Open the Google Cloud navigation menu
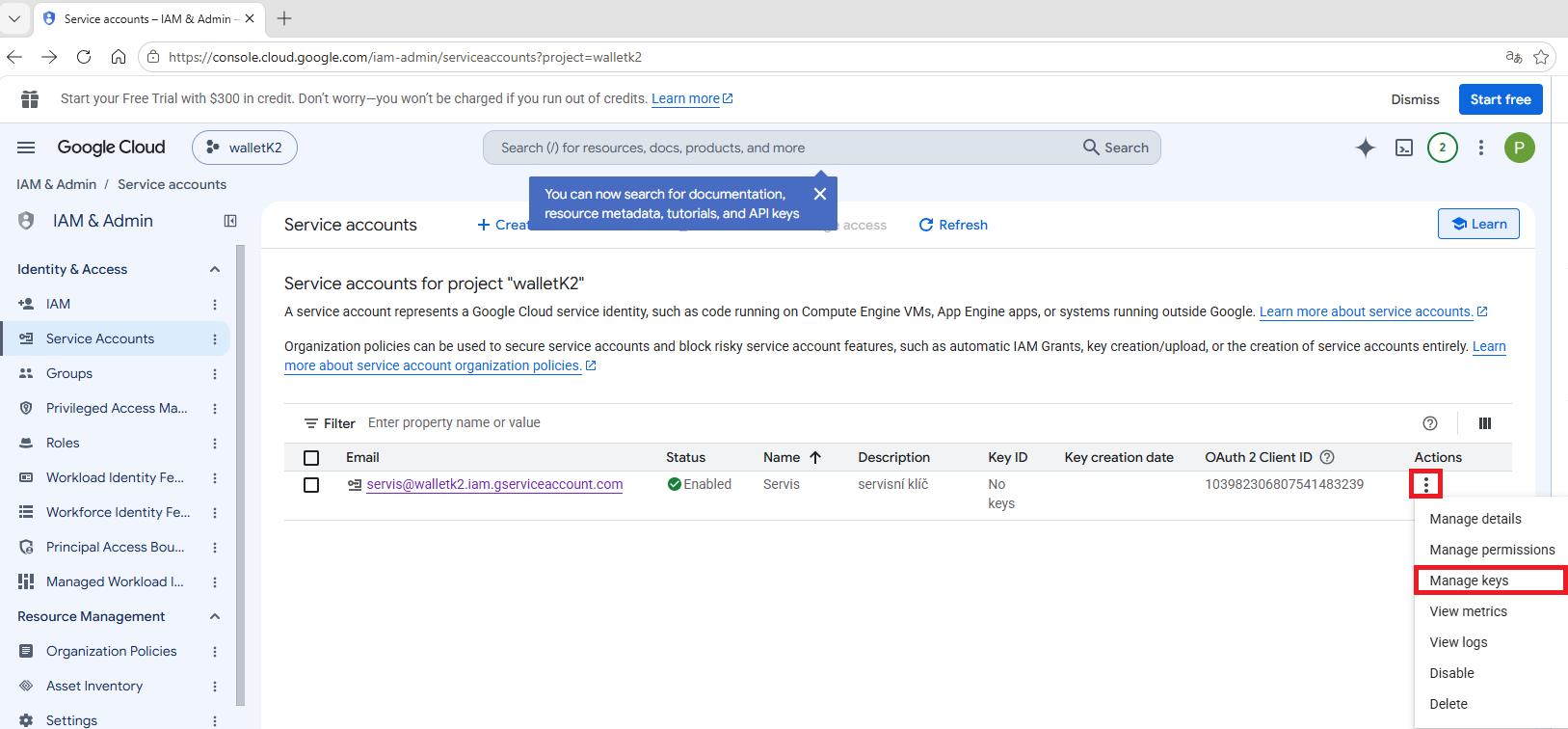Image resolution: width=1568 pixels, height=729 pixels. [x=26, y=148]
